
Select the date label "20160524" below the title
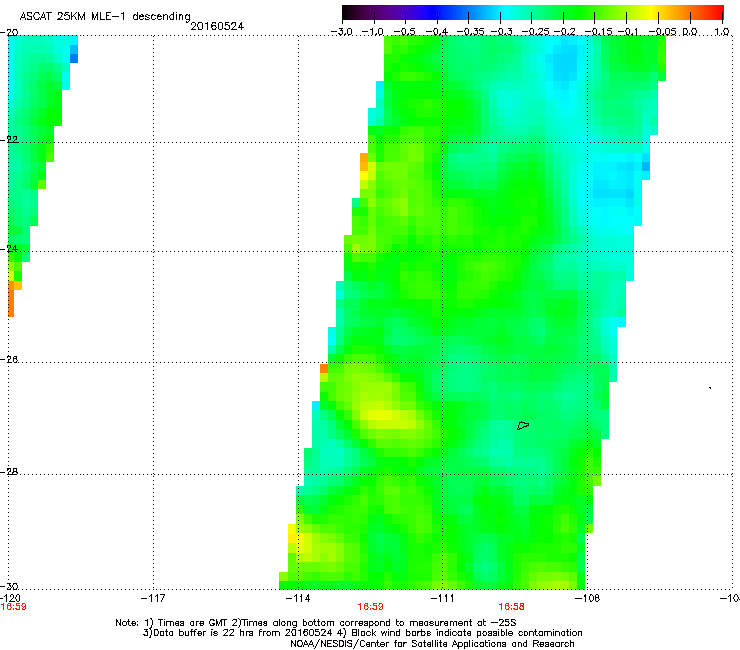217,26
